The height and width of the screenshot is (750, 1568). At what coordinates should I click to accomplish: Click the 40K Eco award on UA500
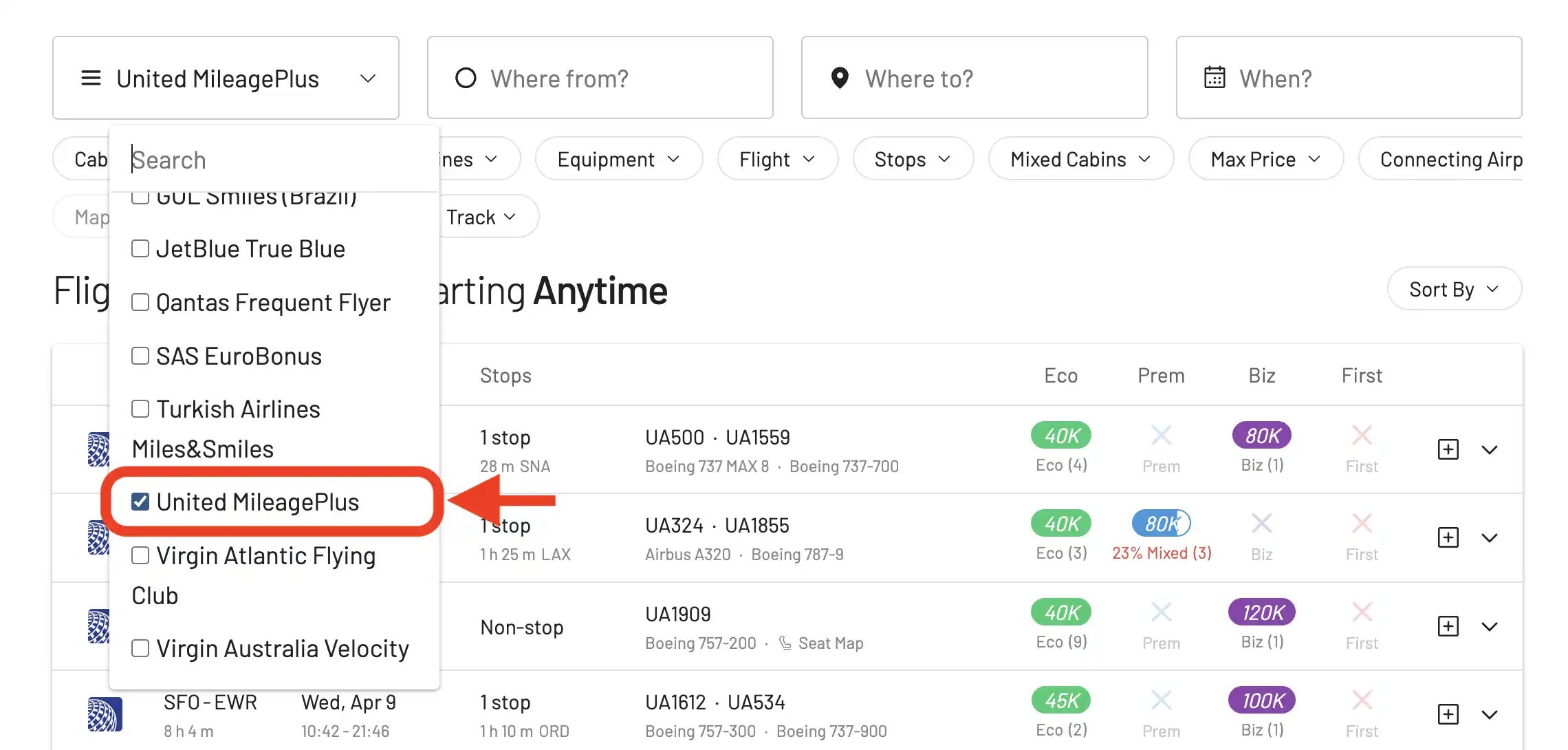(1061, 435)
